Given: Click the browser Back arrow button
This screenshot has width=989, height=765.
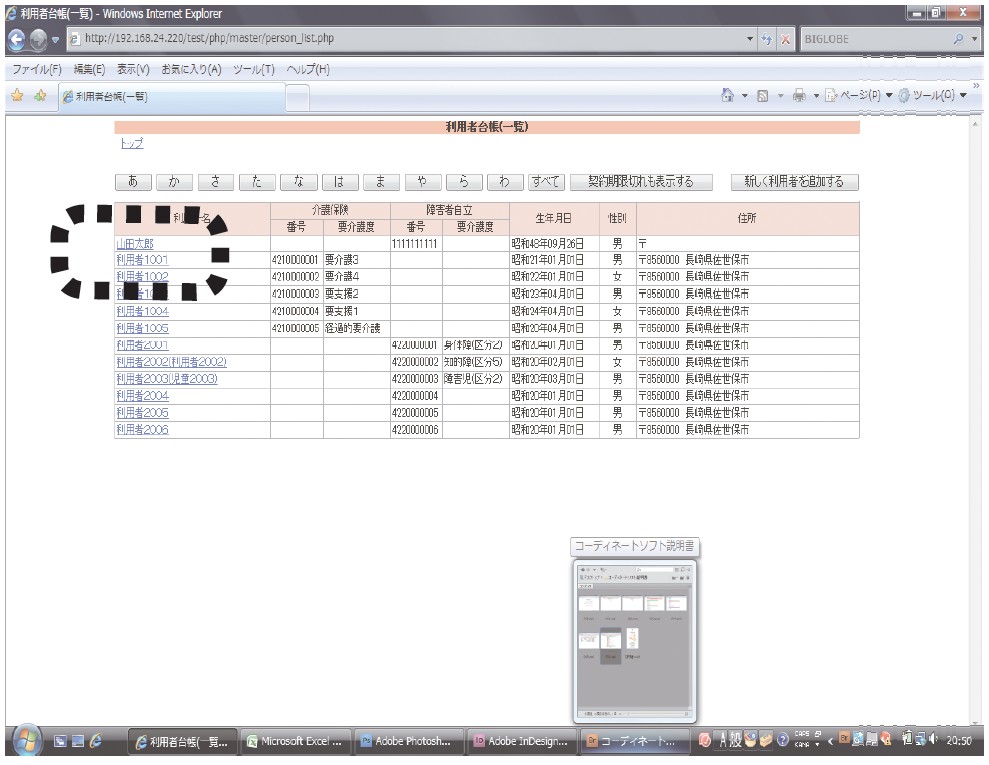Looking at the screenshot, I should pyautogui.click(x=16, y=40).
